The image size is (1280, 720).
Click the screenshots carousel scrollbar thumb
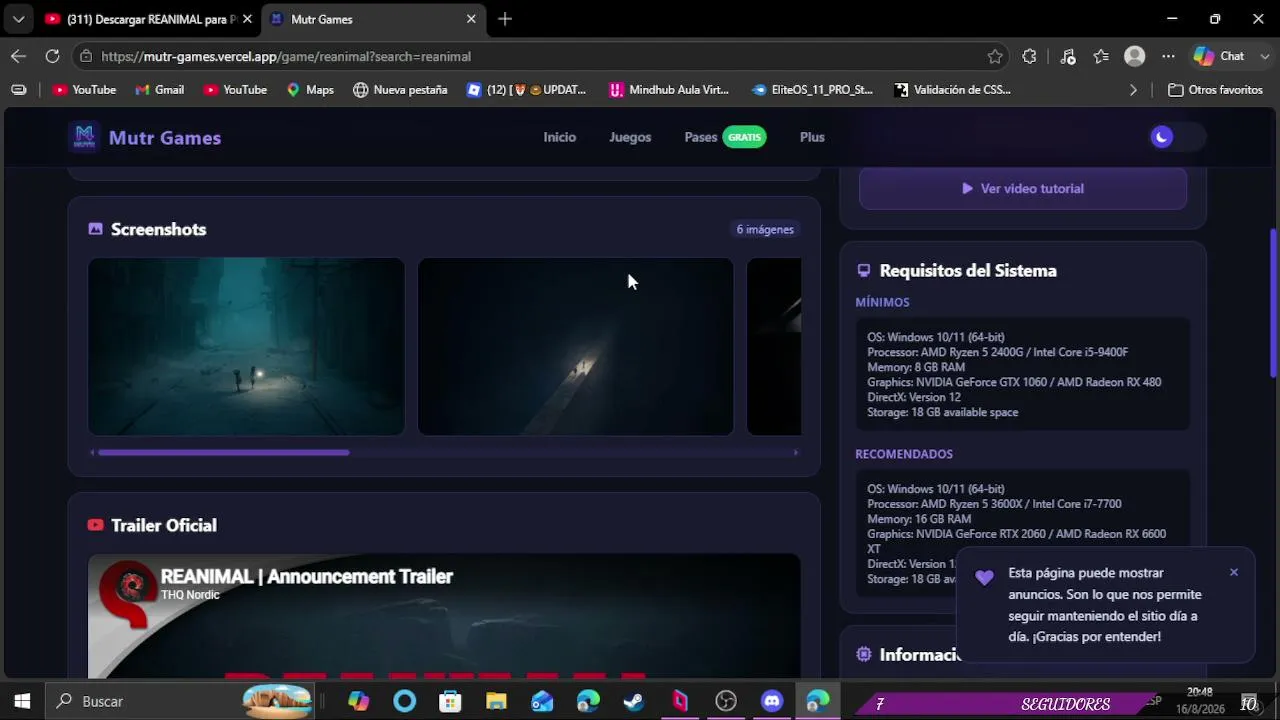coord(224,453)
